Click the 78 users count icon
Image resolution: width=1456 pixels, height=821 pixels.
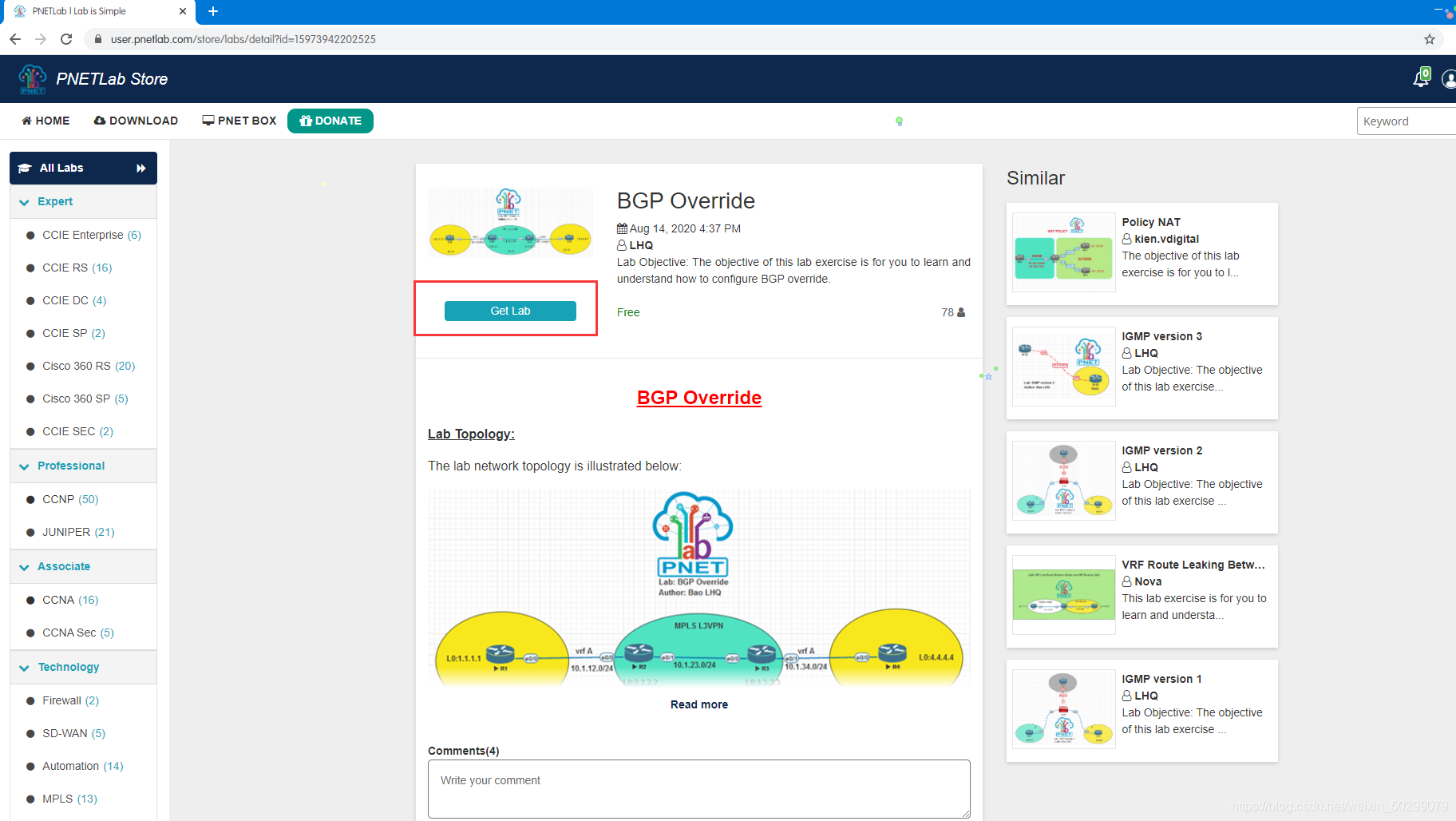coord(961,312)
